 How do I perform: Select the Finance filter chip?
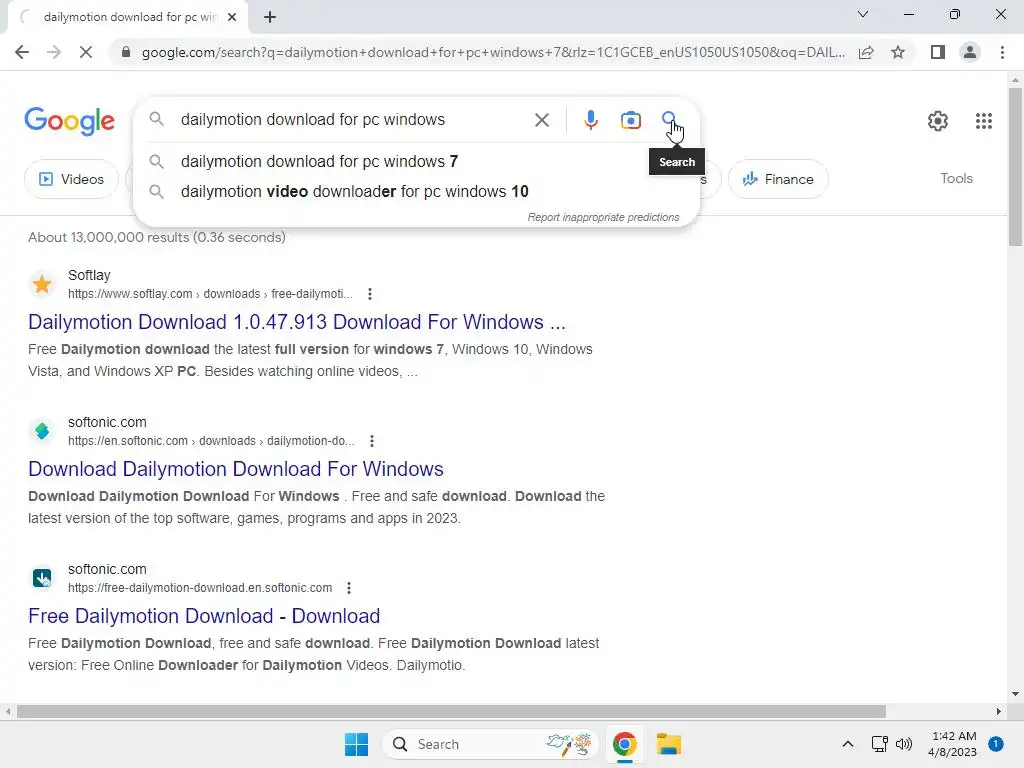(778, 179)
